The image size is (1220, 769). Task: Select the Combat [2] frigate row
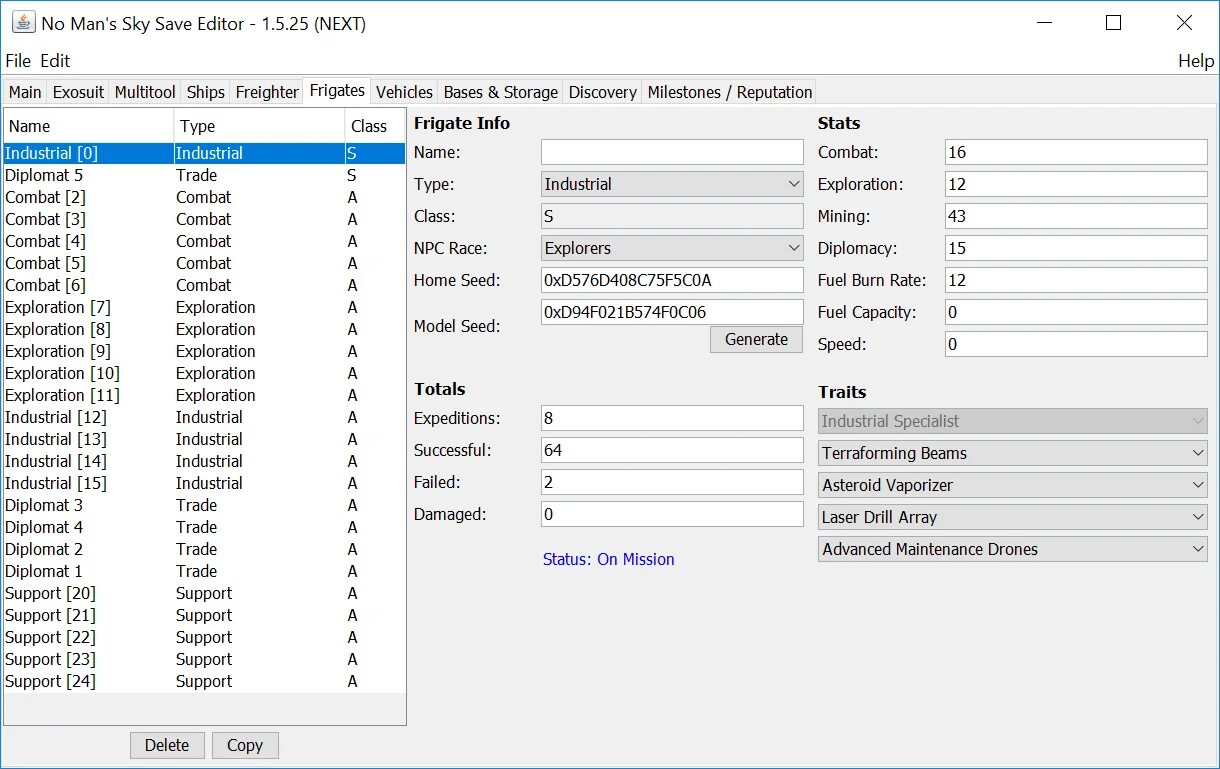point(204,197)
